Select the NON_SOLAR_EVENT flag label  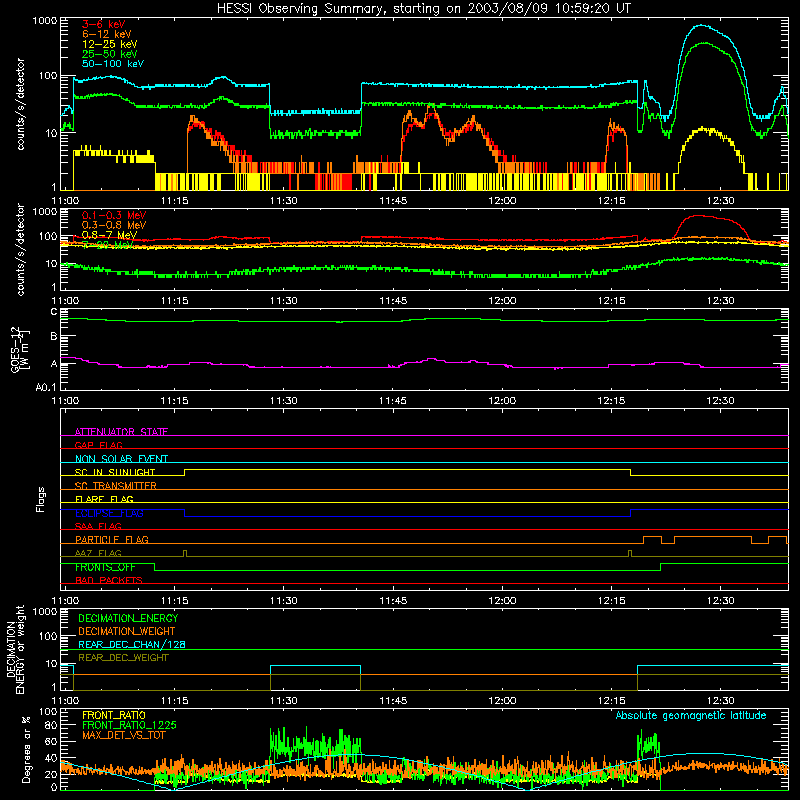coord(121,459)
